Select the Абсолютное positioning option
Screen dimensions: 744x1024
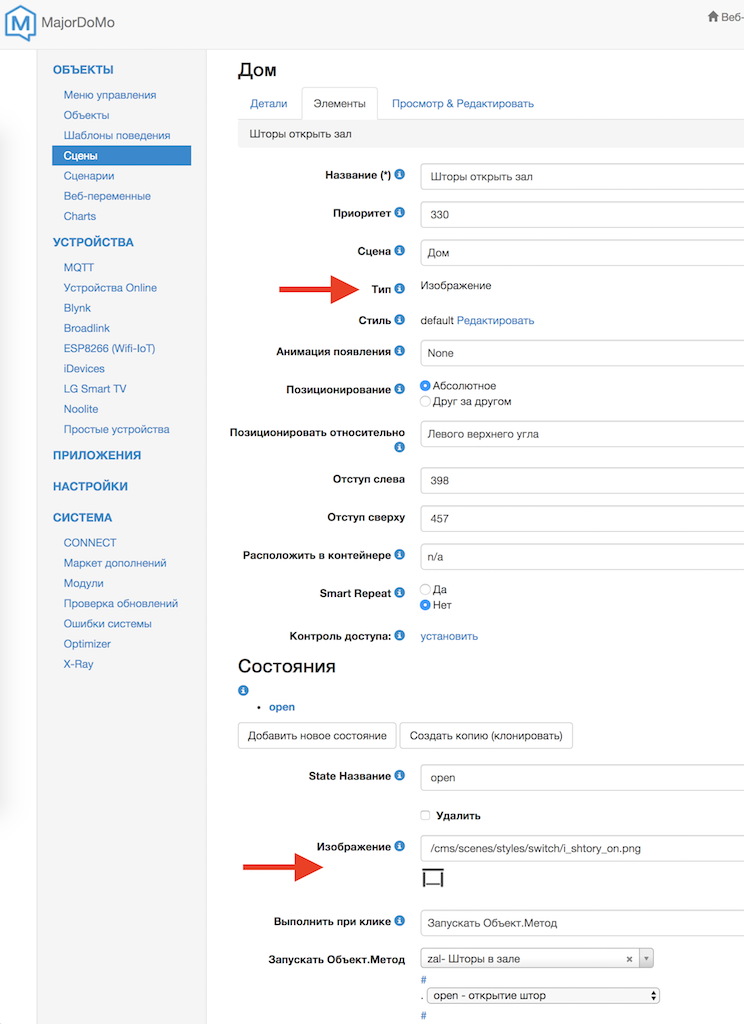[426, 385]
